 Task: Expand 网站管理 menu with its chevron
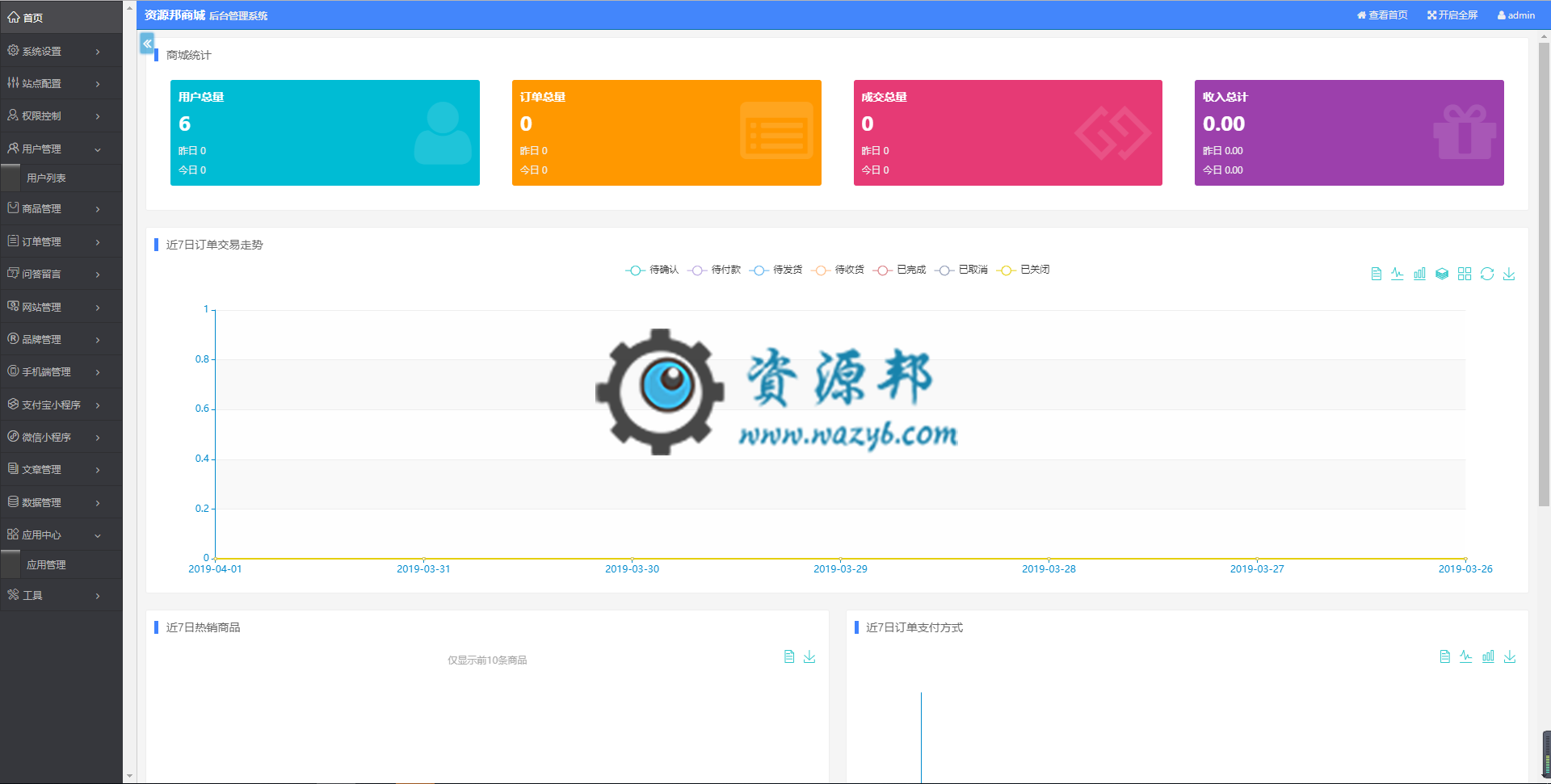[98, 308]
